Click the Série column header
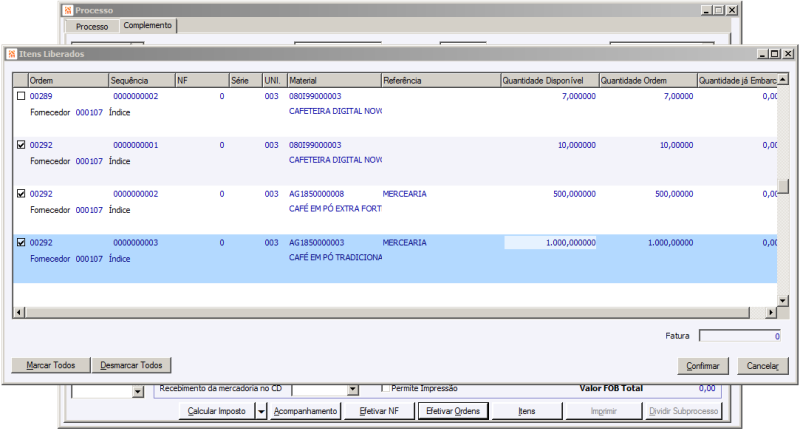The height and width of the screenshot is (434, 800). (246, 80)
